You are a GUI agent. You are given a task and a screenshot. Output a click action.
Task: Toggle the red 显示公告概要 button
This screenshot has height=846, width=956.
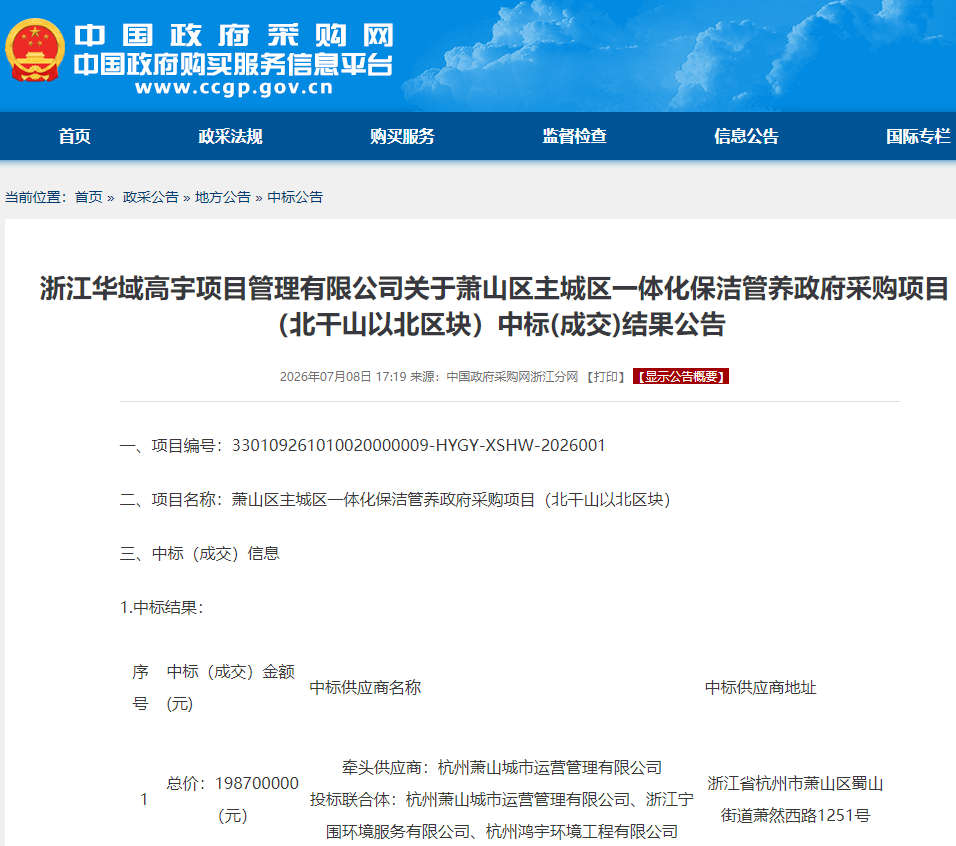coord(681,377)
